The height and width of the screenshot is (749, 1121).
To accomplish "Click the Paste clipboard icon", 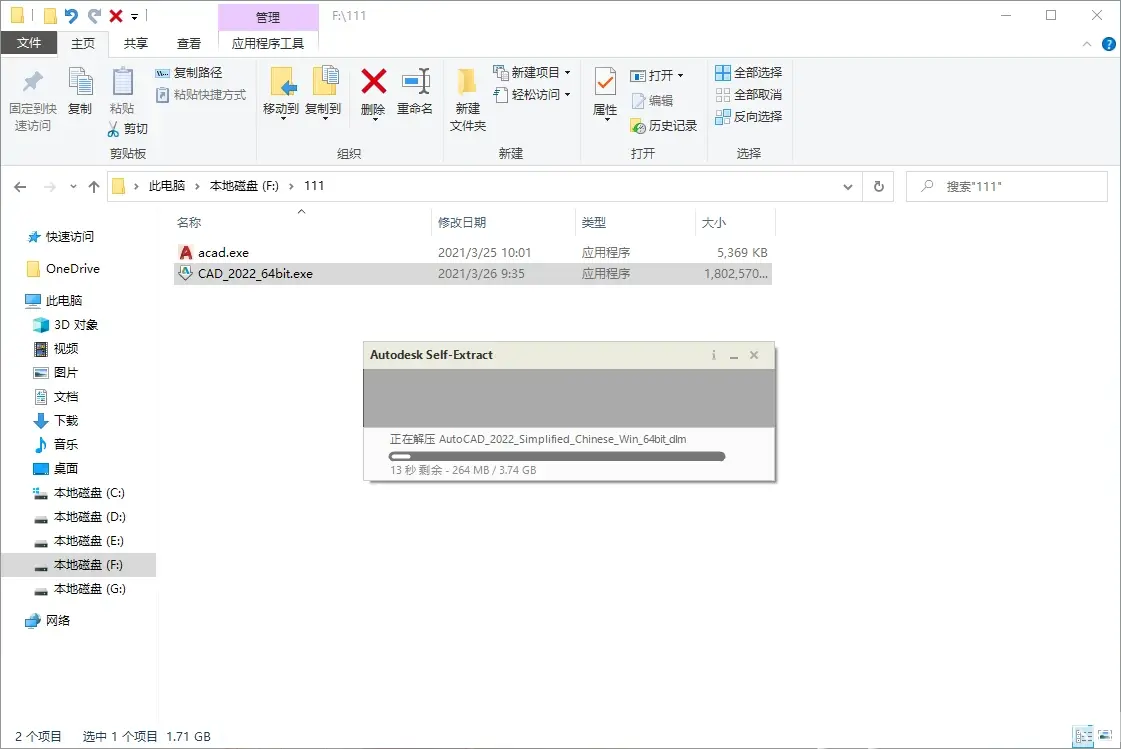I will [122, 81].
